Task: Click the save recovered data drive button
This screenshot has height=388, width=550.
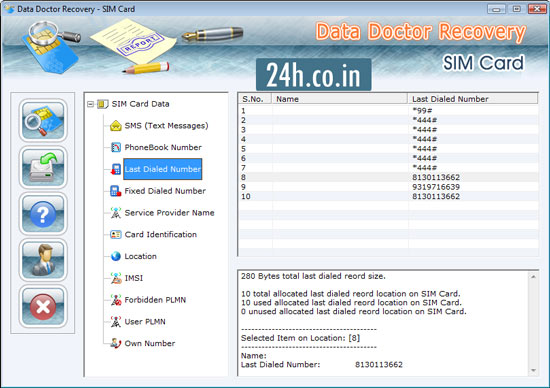Action: pos(43,167)
